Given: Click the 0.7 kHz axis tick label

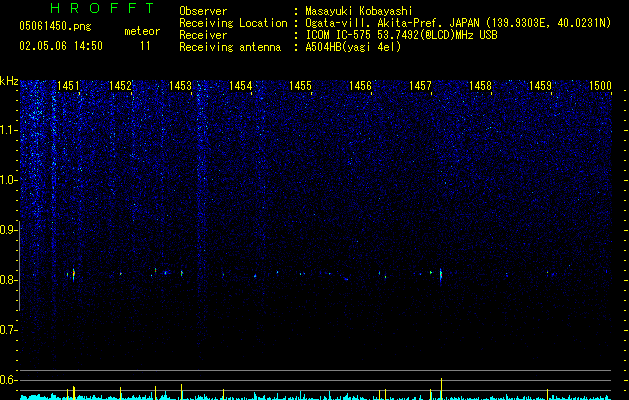Looking at the screenshot, I should point(8,330).
